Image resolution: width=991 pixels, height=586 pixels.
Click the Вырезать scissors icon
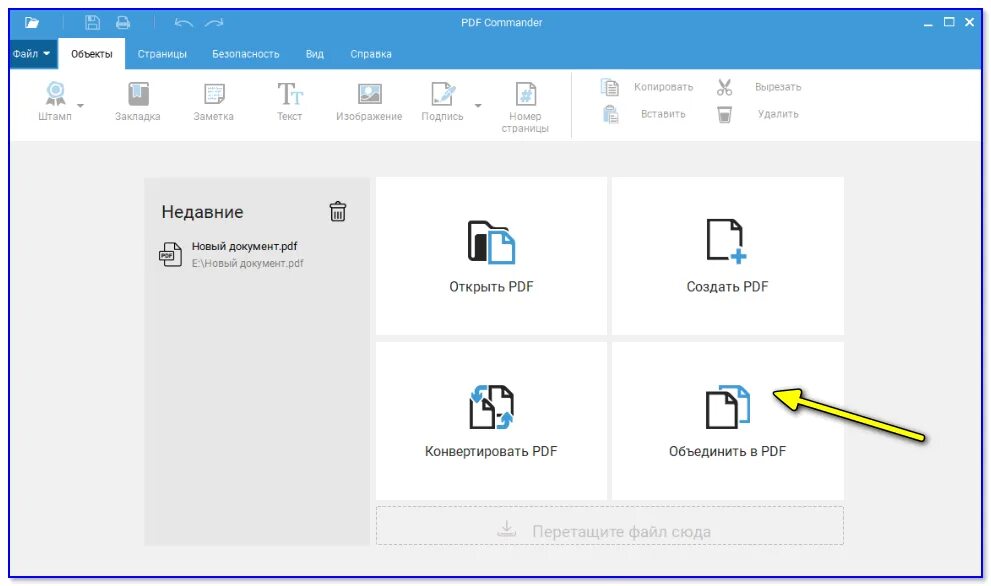(x=724, y=87)
